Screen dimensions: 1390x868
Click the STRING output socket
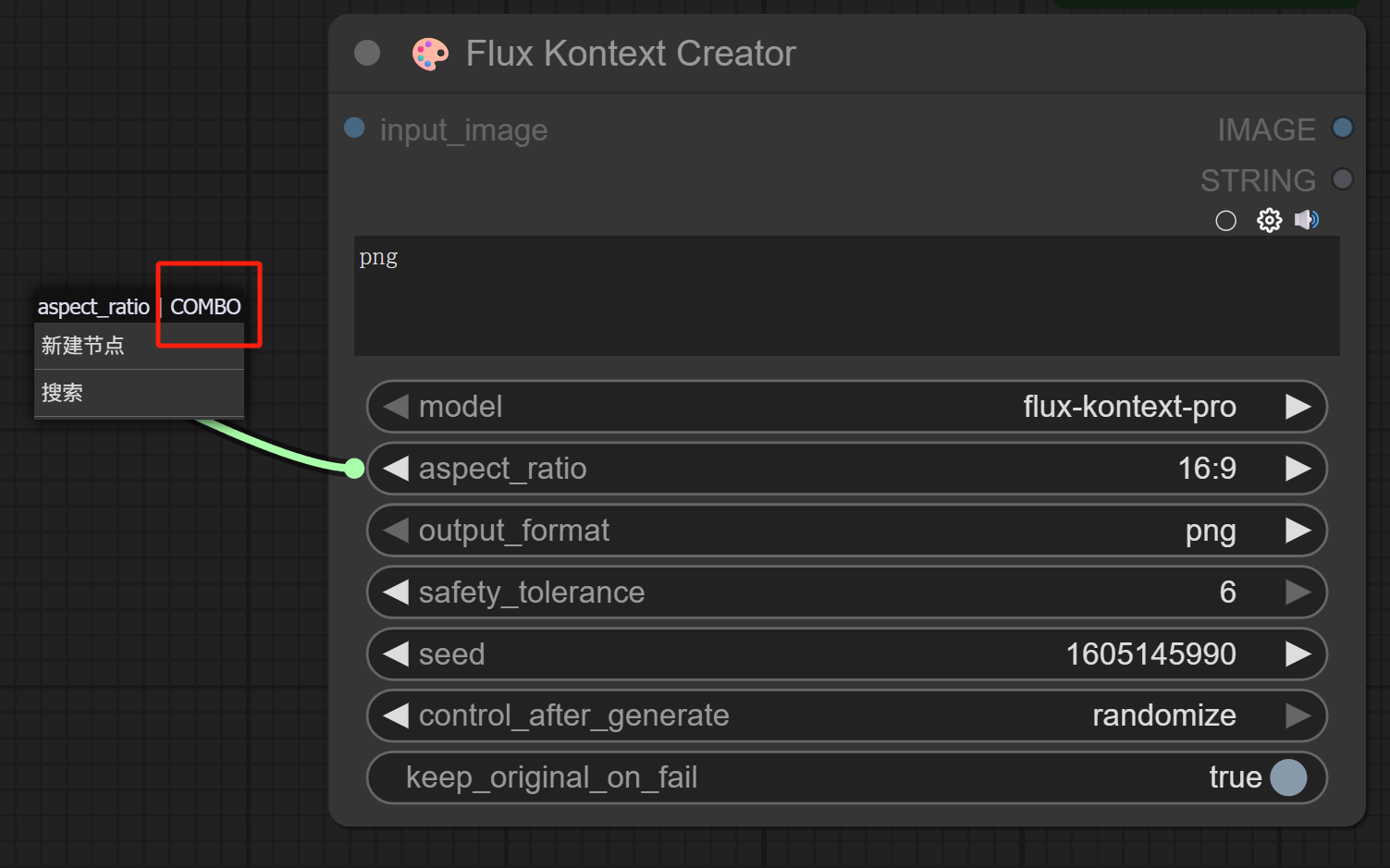pyautogui.click(x=1342, y=179)
